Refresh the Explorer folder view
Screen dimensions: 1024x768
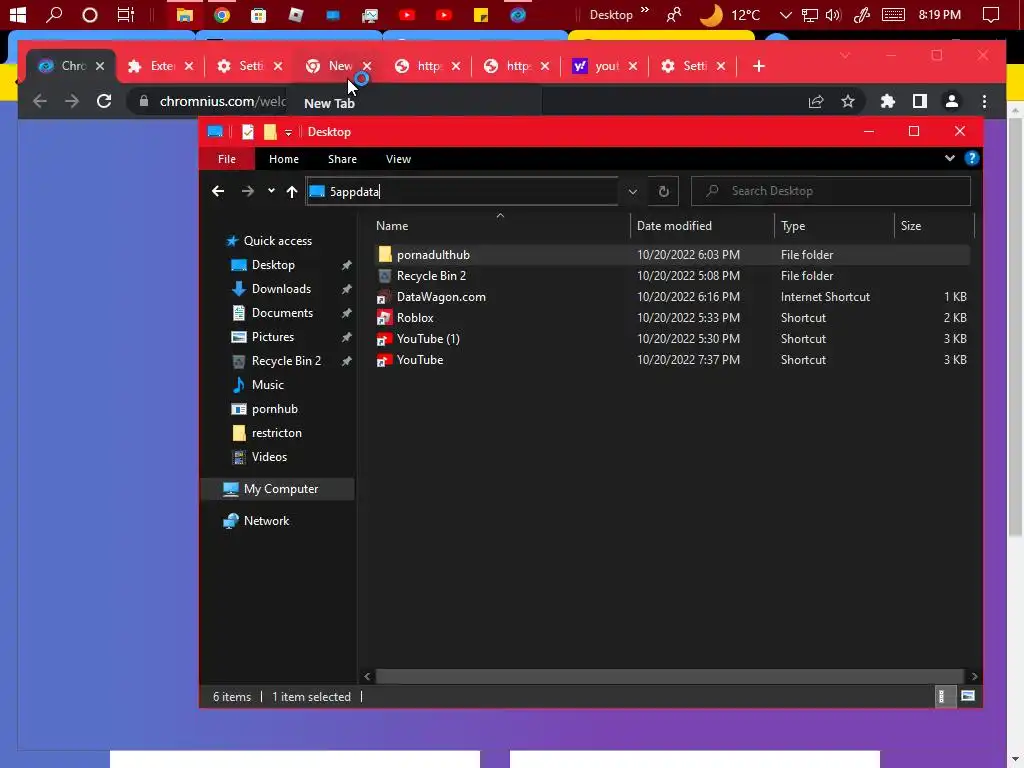[664, 191]
